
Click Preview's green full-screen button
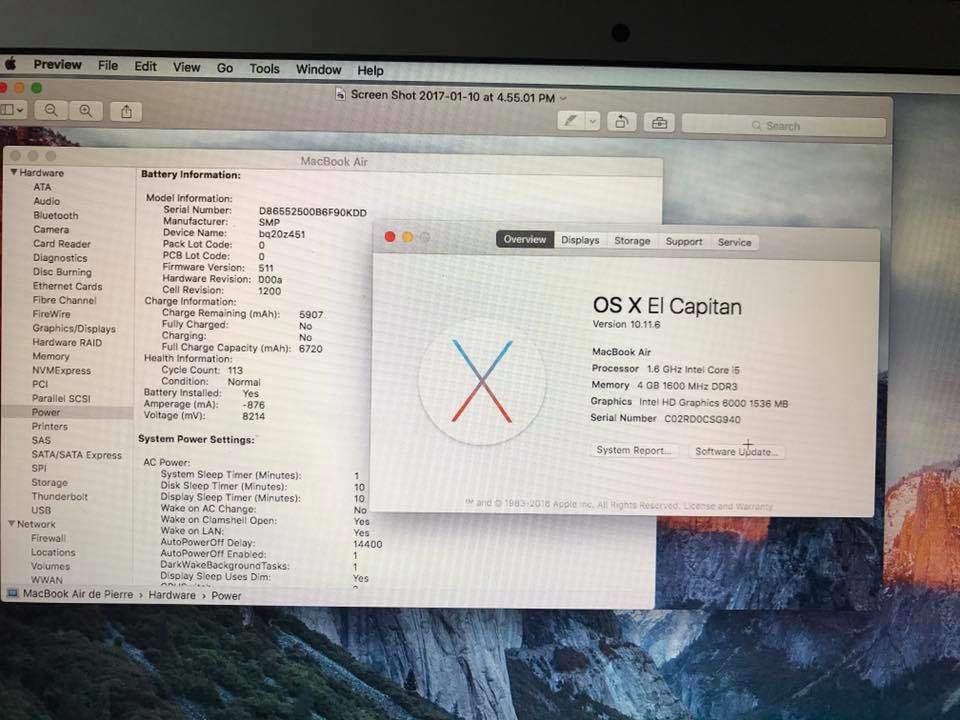pyautogui.click(x=37, y=88)
